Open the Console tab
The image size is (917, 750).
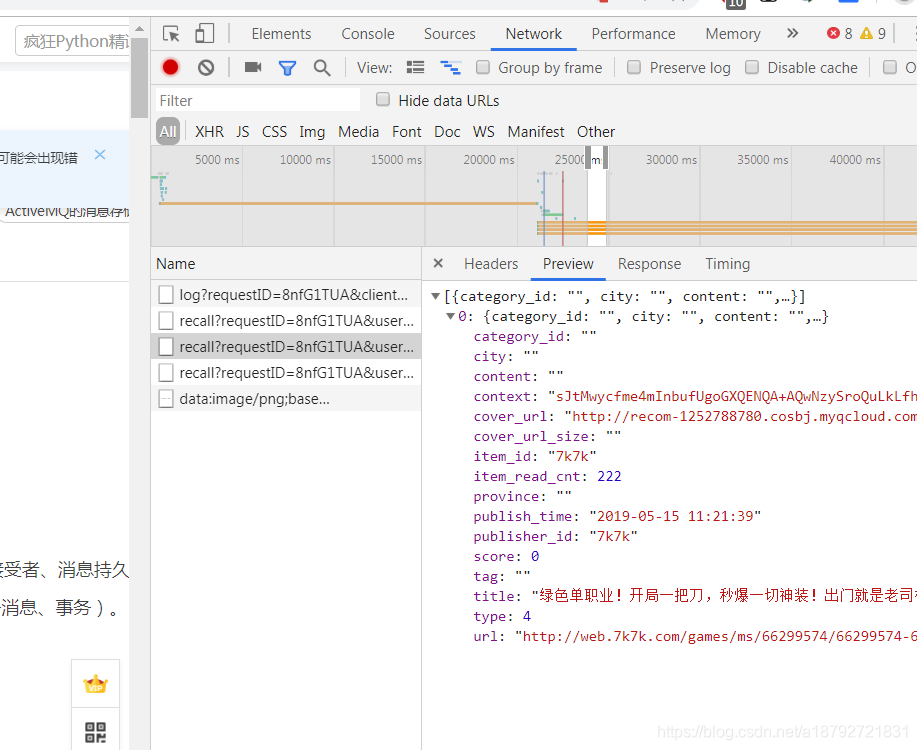pos(368,34)
